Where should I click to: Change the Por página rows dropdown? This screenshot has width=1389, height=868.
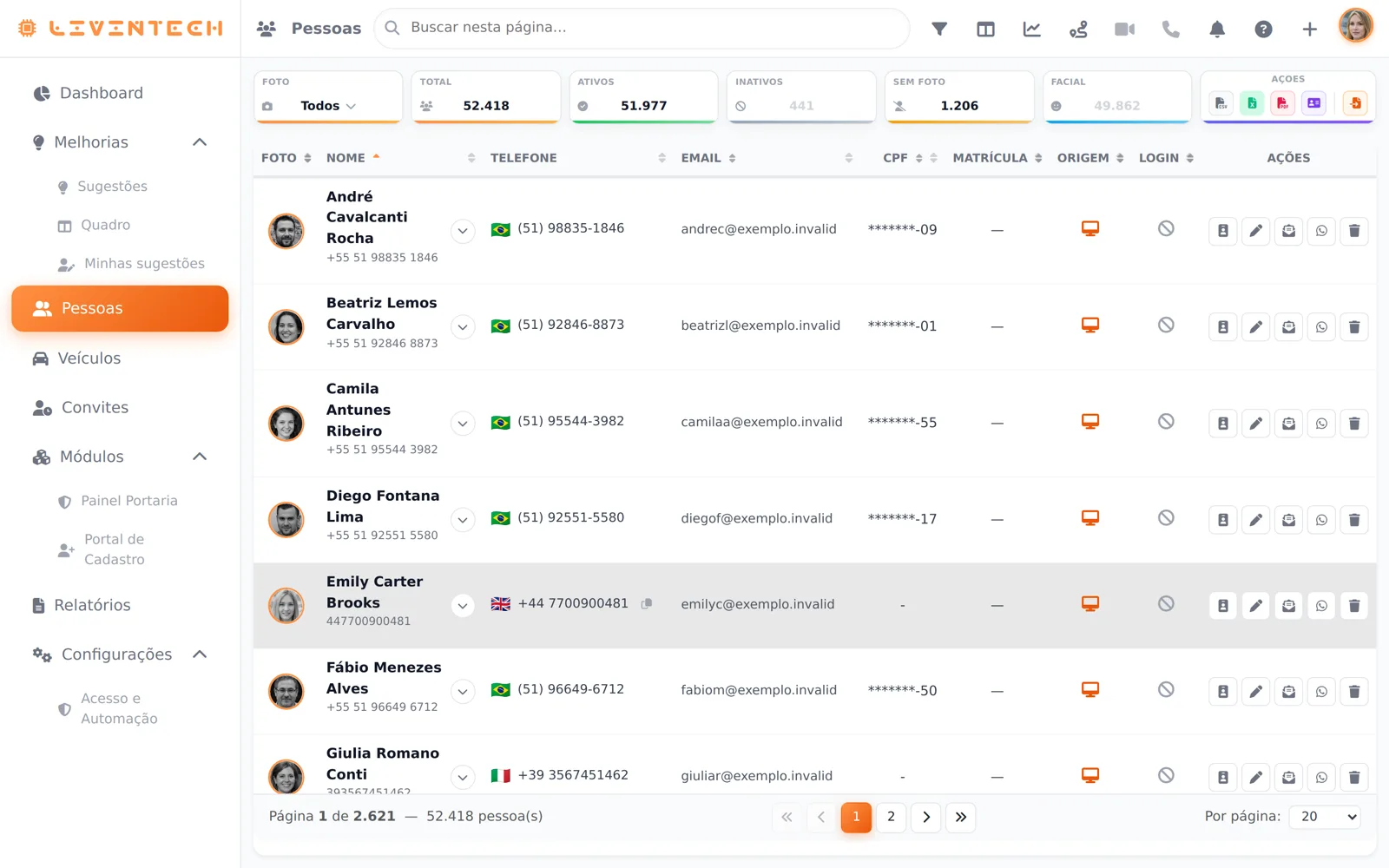(x=1325, y=817)
